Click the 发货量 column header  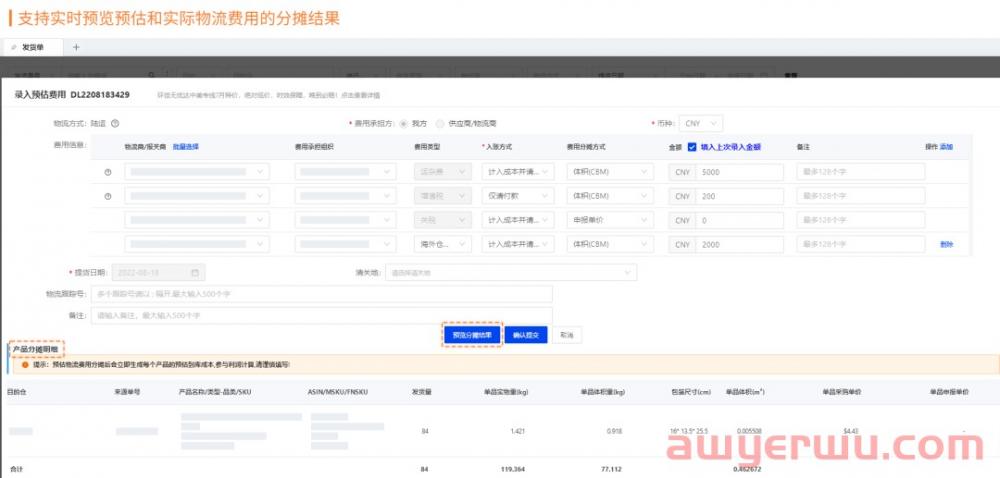[422, 392]
